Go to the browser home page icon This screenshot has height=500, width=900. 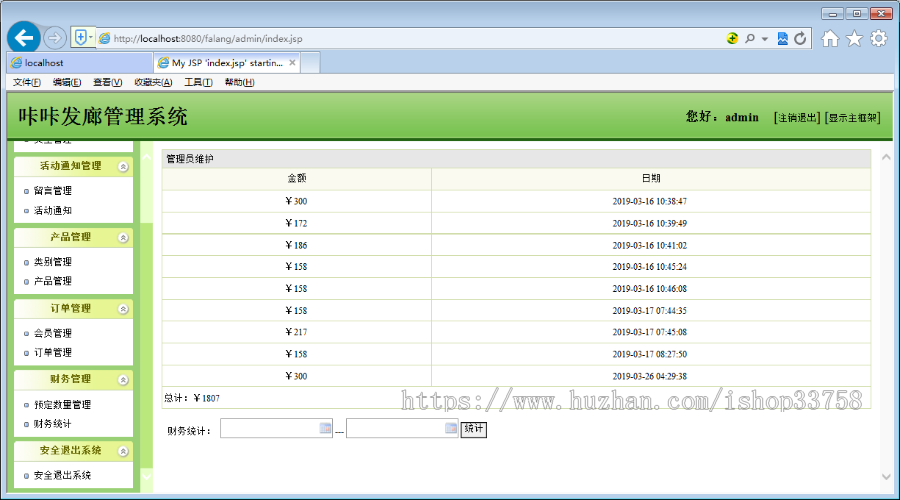pyautogui.click(x=830, y=38)
